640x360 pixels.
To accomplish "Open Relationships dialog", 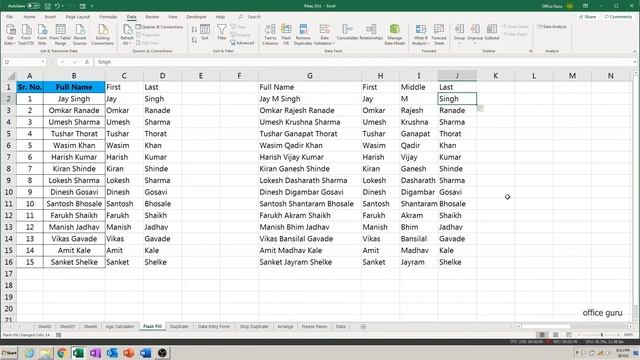I will 371,33.
